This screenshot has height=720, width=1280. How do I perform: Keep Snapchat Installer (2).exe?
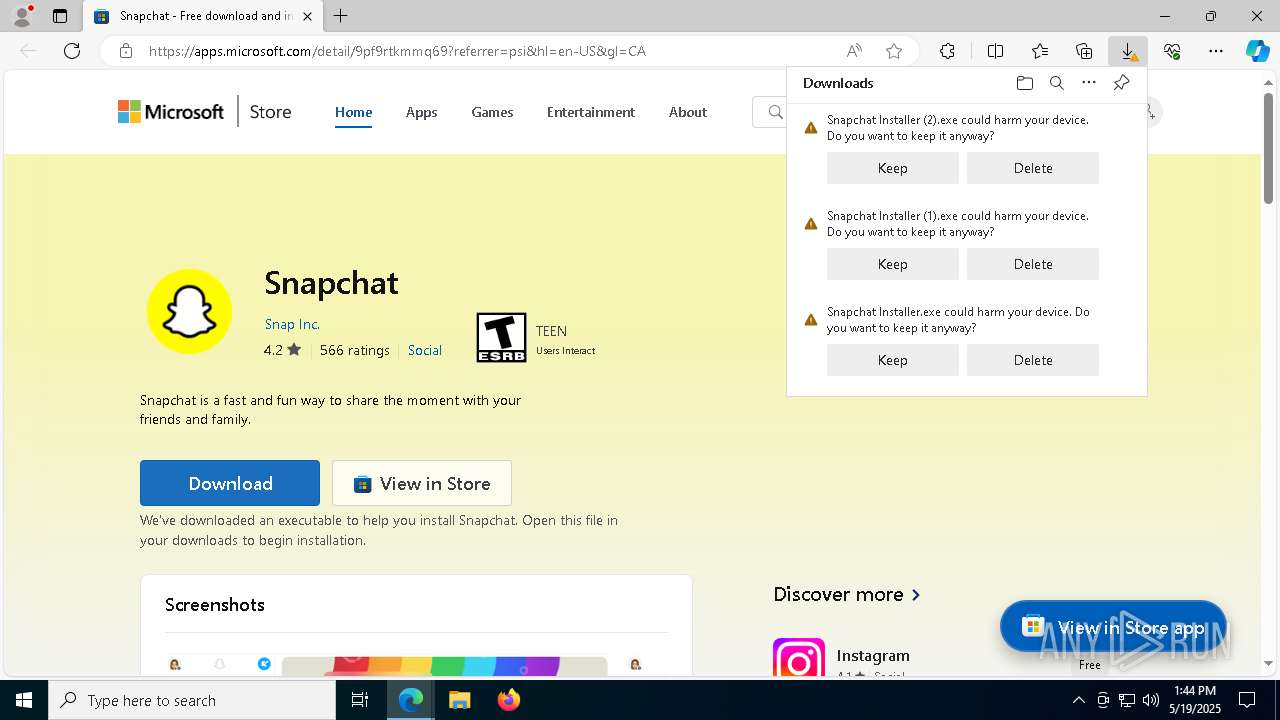tap(892, 168)
